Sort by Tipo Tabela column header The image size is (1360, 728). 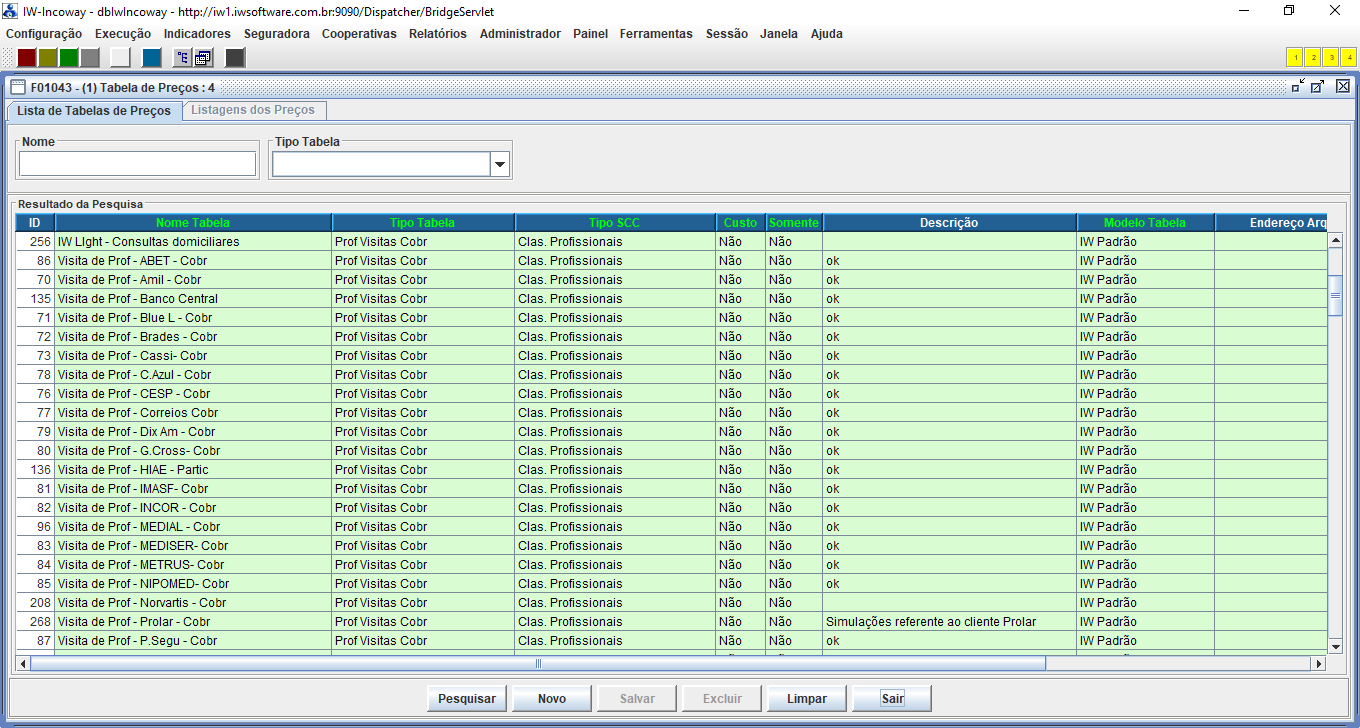pos(423,223)
